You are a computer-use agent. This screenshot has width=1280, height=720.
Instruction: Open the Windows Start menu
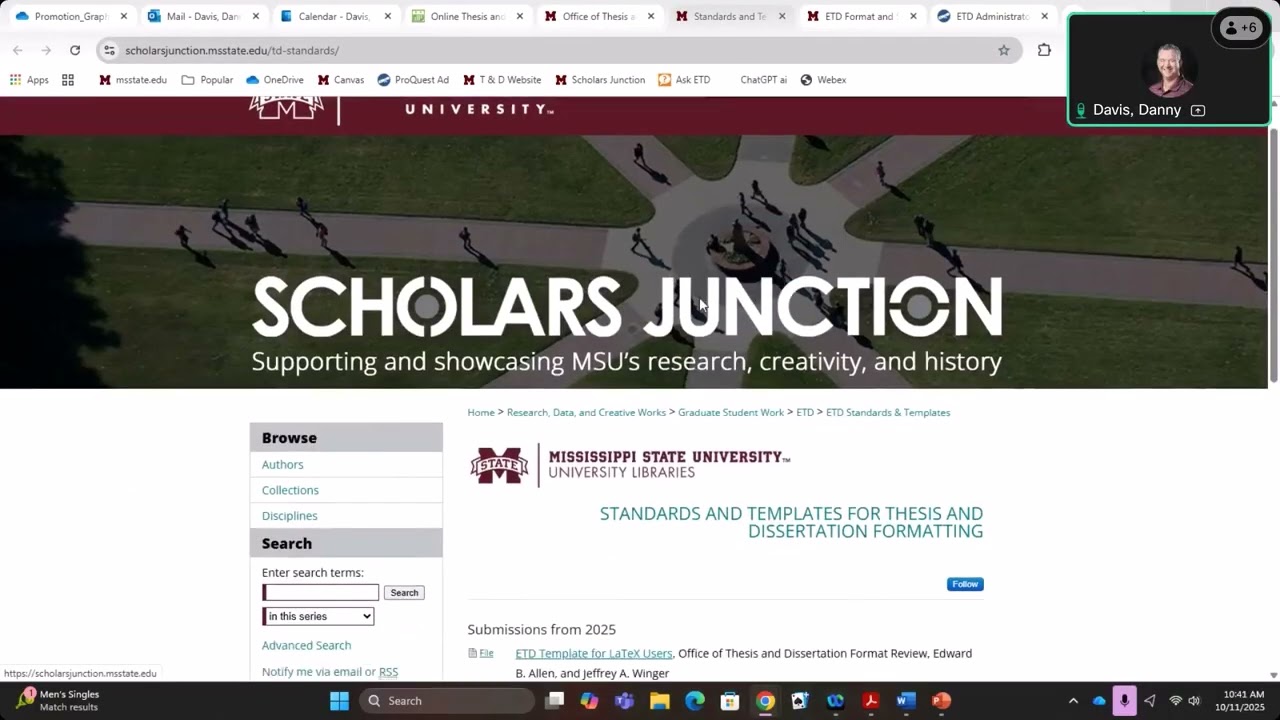339,701
